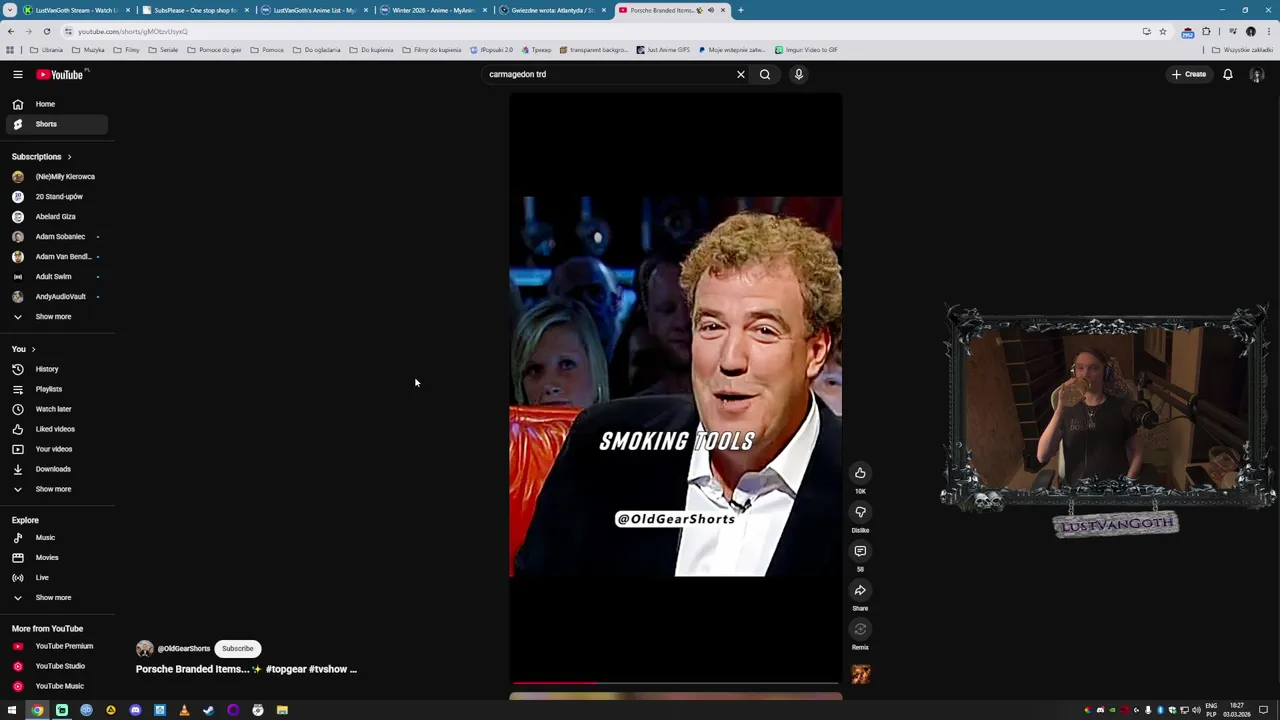The image size is (1280, 720).
Task: Open Downloads
Action: (56, 469)
